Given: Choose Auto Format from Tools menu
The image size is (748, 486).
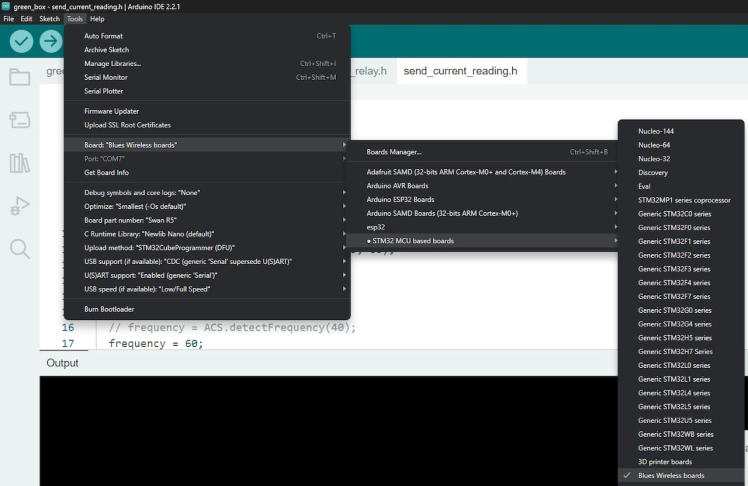Looking at the screenshot, I should (207, 36).
